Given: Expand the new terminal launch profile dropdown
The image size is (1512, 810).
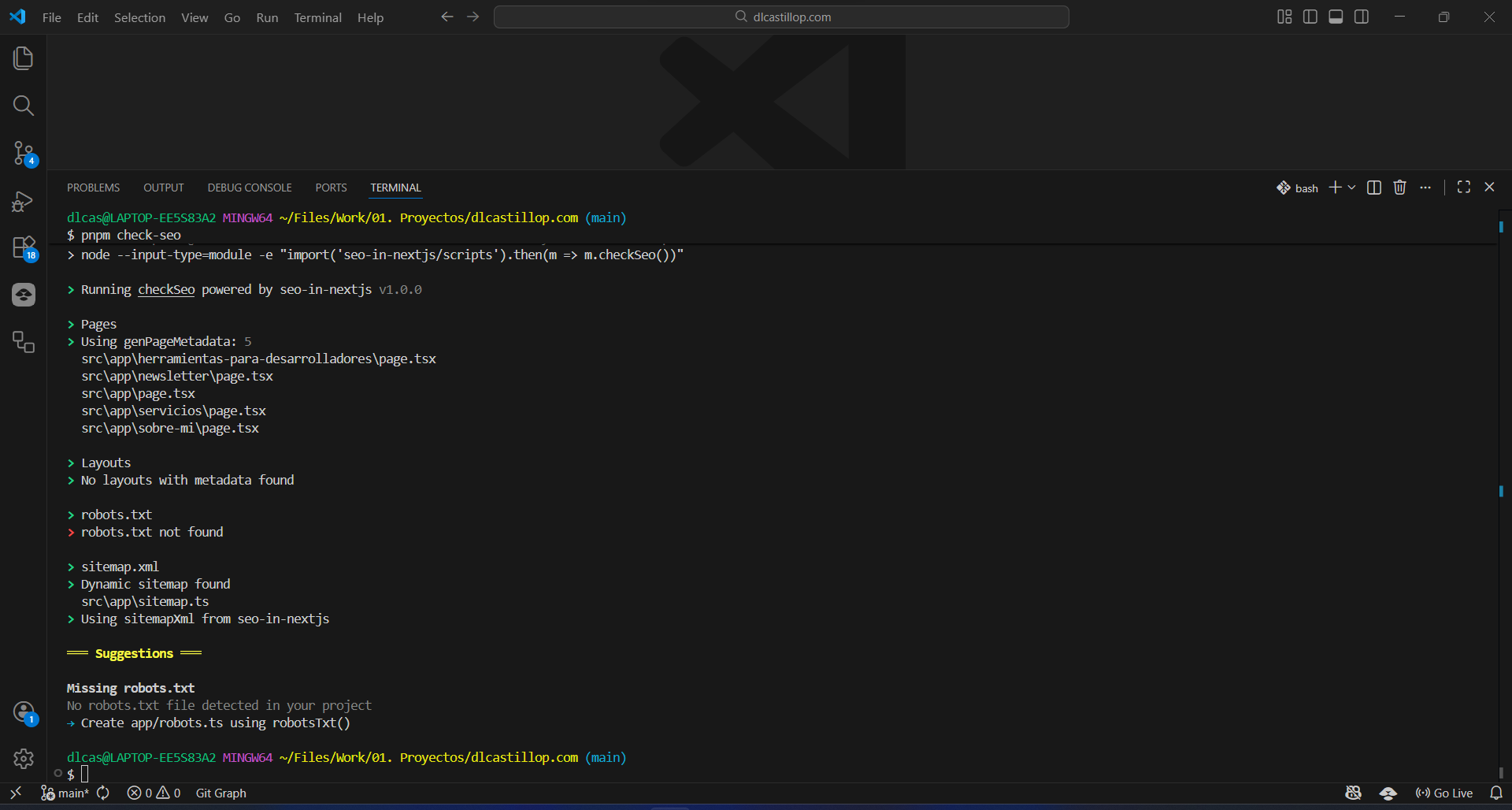Looking at the screenshot, I should coord(1352,188).
